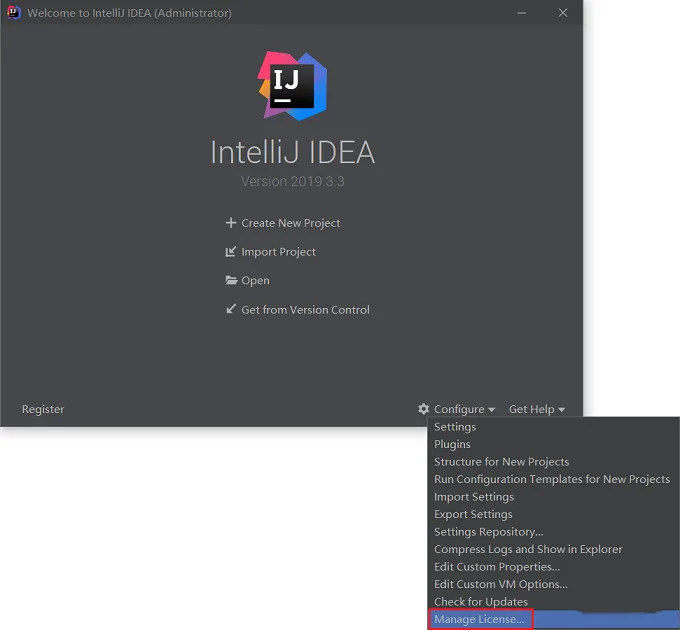Click Create New Project text
Image resolution: width=680 pixels, height=630 pixels.
pyautogui.click(x=291, y=223)
